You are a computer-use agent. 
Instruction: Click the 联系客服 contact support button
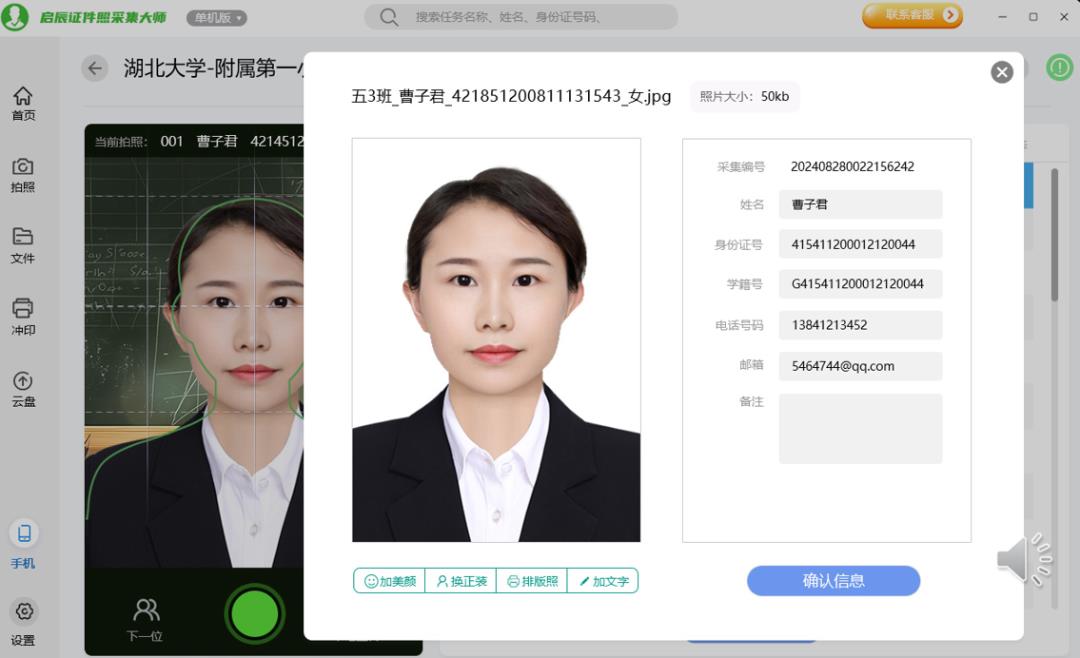(x=911, y=15)
